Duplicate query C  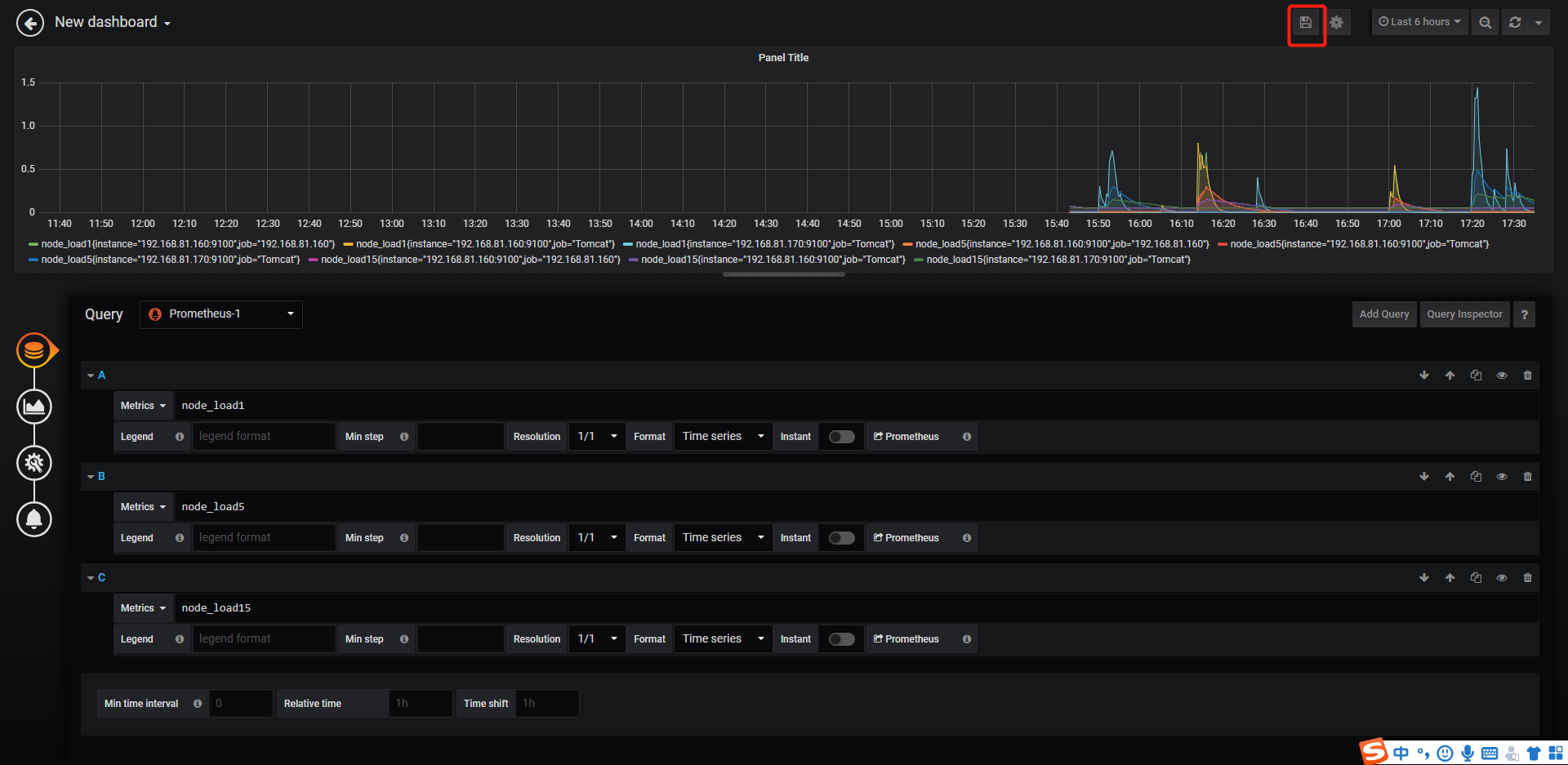click(1476, 578)
